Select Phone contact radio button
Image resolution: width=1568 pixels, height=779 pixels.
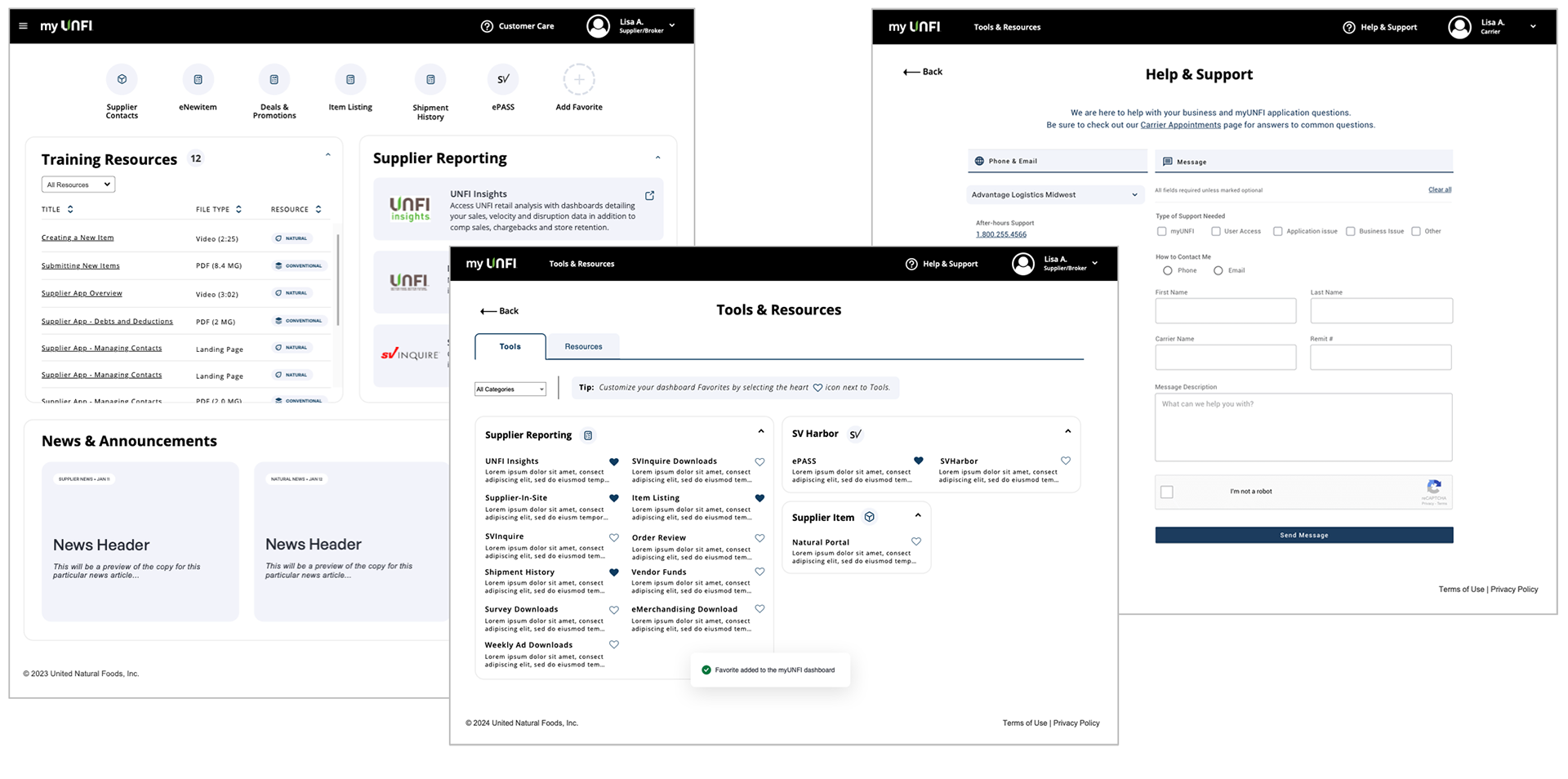[1168, 270]
